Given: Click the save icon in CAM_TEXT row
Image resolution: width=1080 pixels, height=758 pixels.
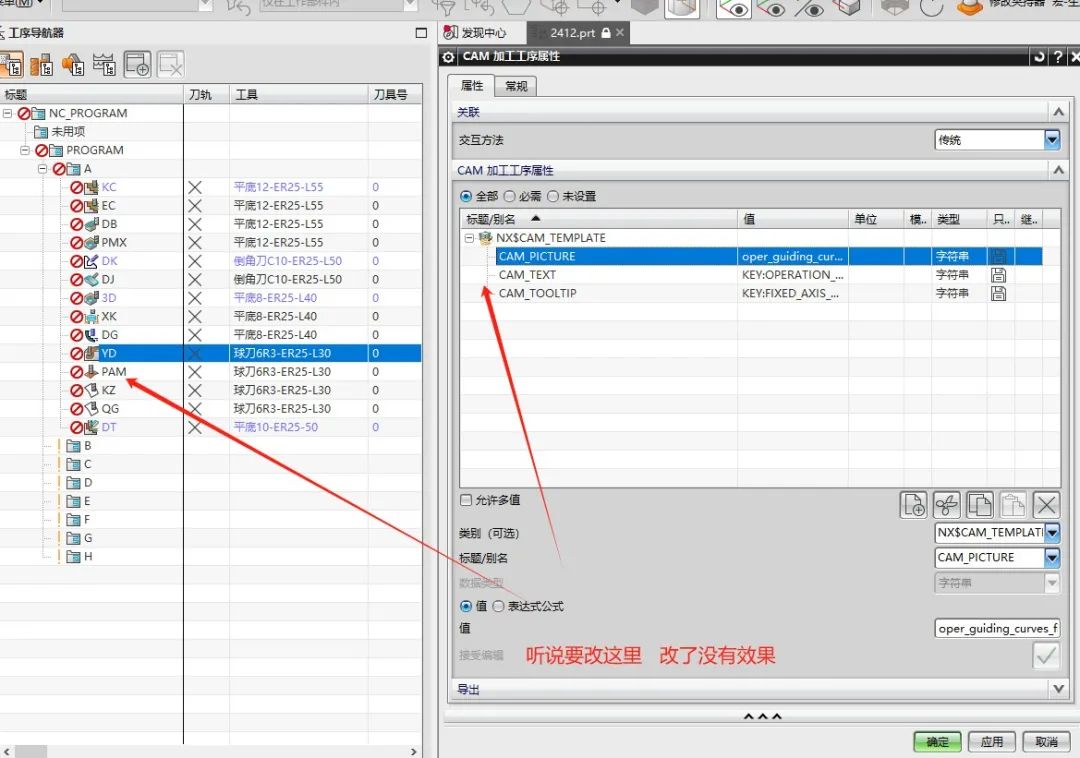Looking at the screenshot, I should (x=998, y=275).
